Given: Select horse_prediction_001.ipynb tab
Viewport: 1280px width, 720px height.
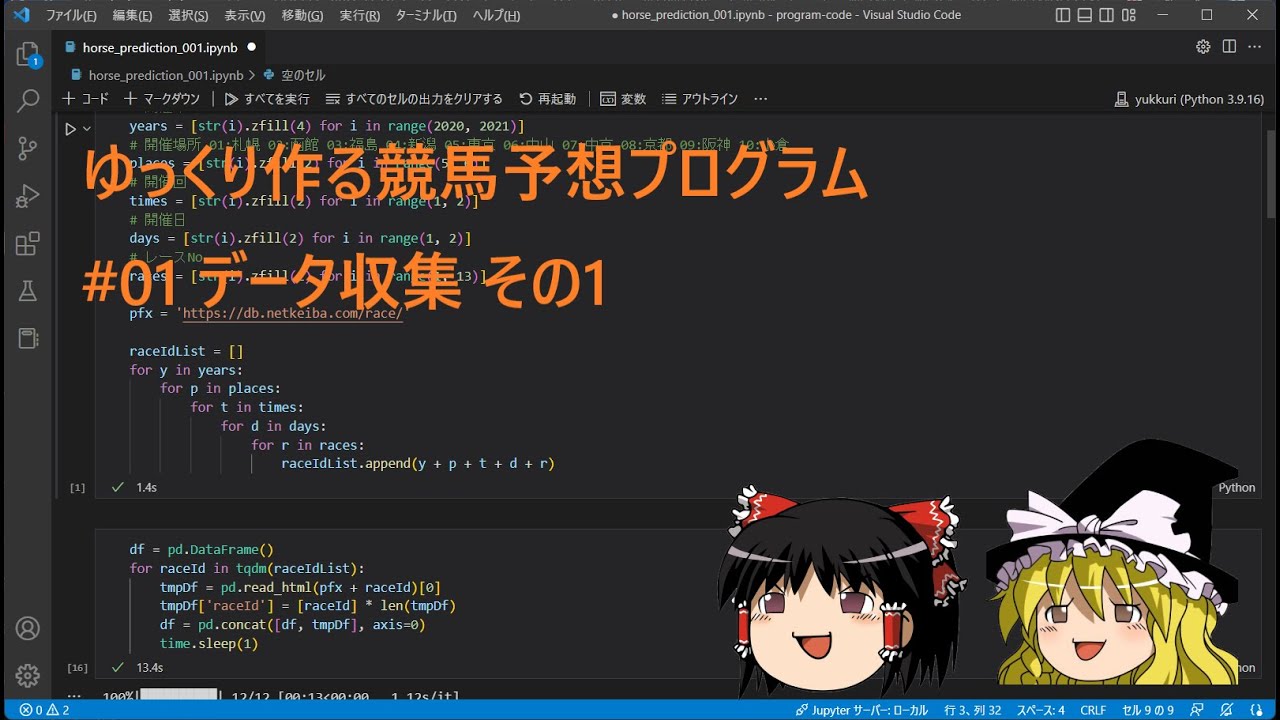Looking at the screenshot, I should [160, 47].
